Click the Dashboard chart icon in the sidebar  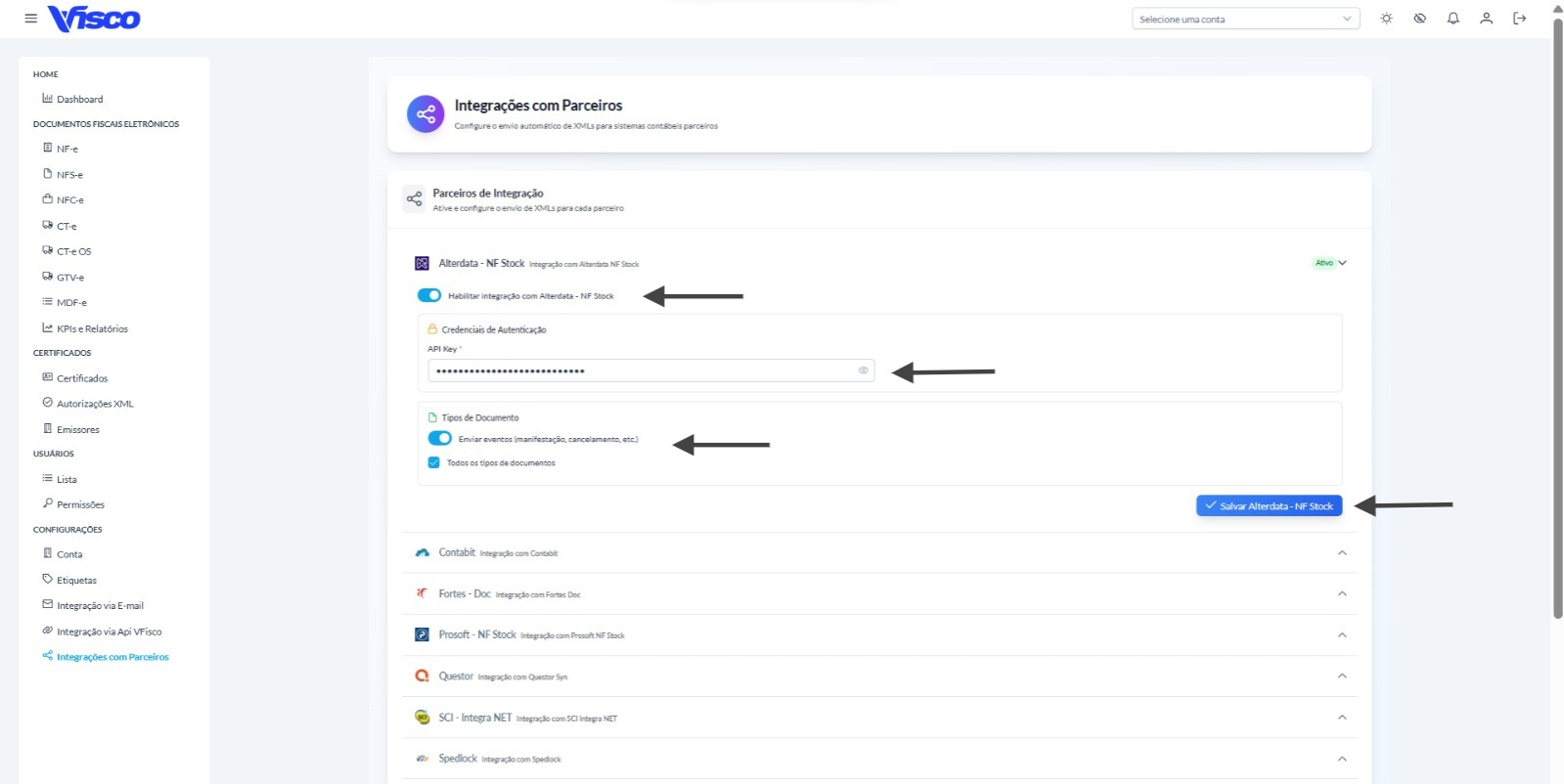point(47,98)
